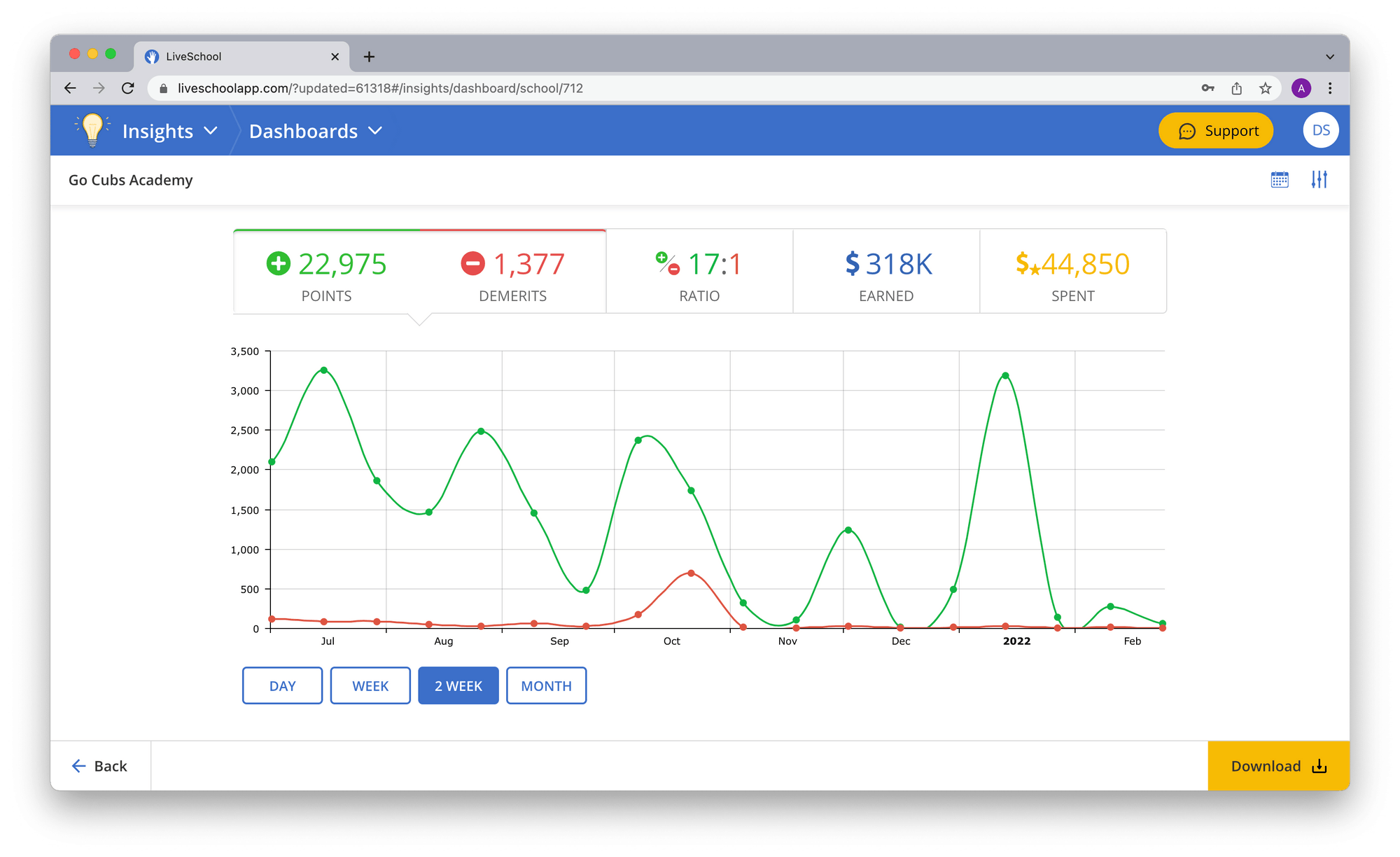The image size is (1400, 857).
Task: Open the filters settings icon
Action: point(1319,179)
